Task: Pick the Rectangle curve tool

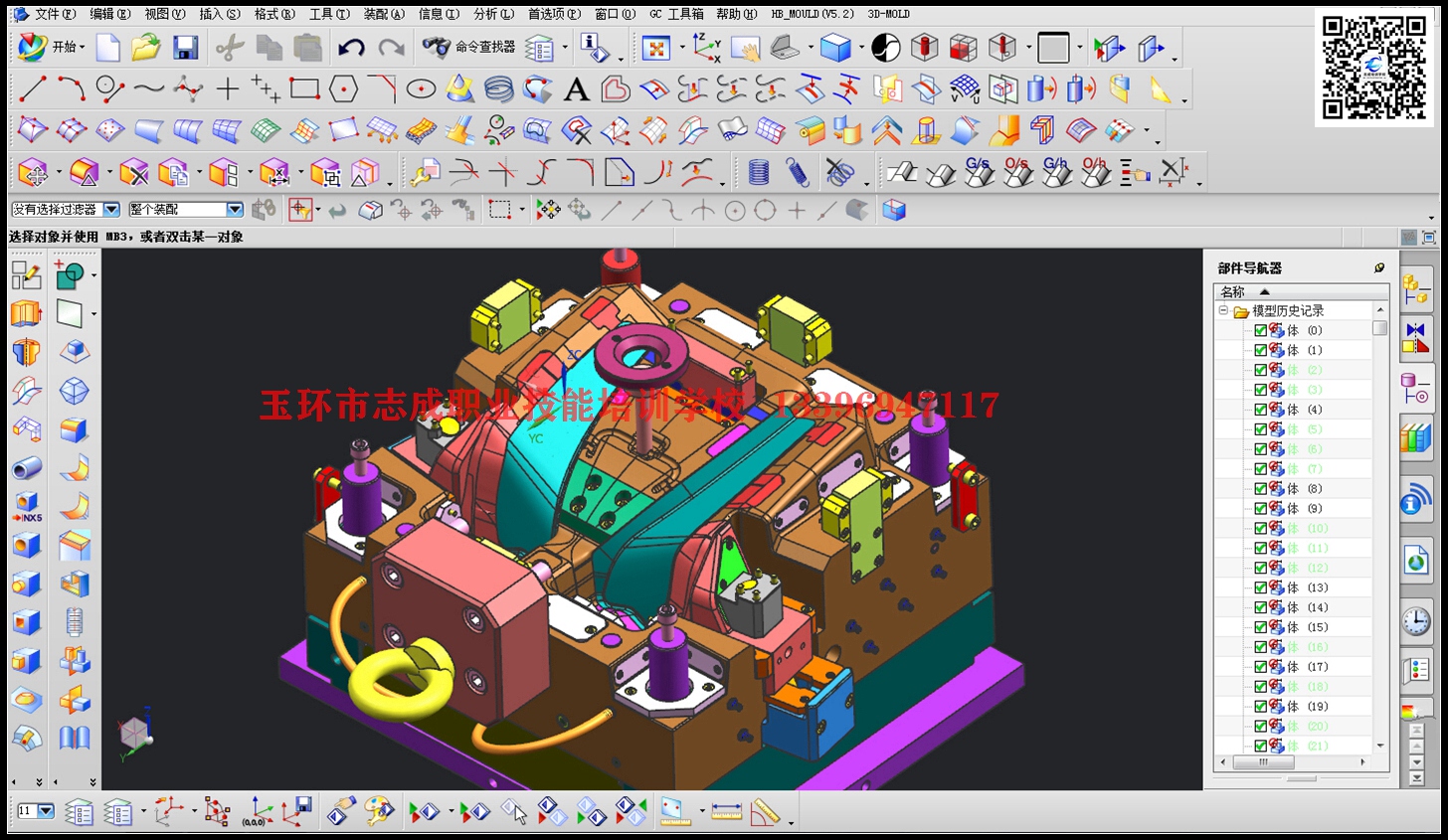Action: 304,89
